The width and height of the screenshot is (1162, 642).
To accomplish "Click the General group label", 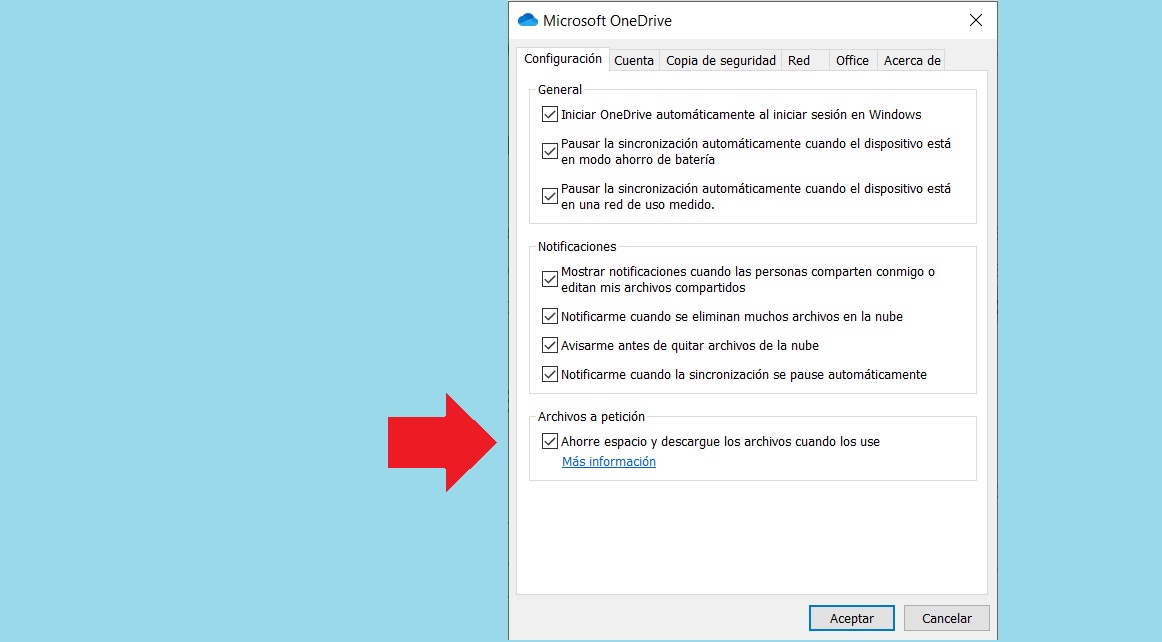I will (x=560, y=90).
